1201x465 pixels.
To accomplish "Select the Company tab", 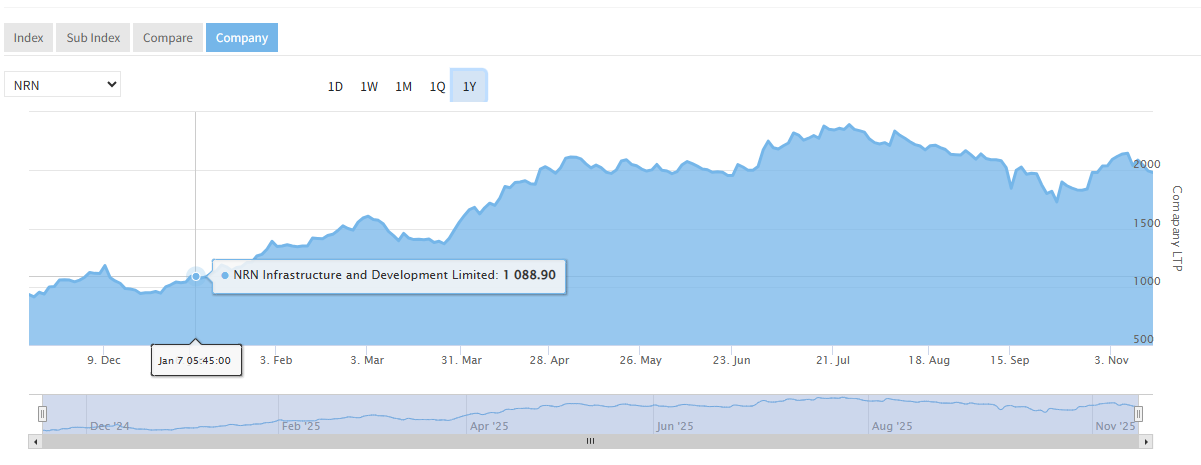I will tap(242, 38).
